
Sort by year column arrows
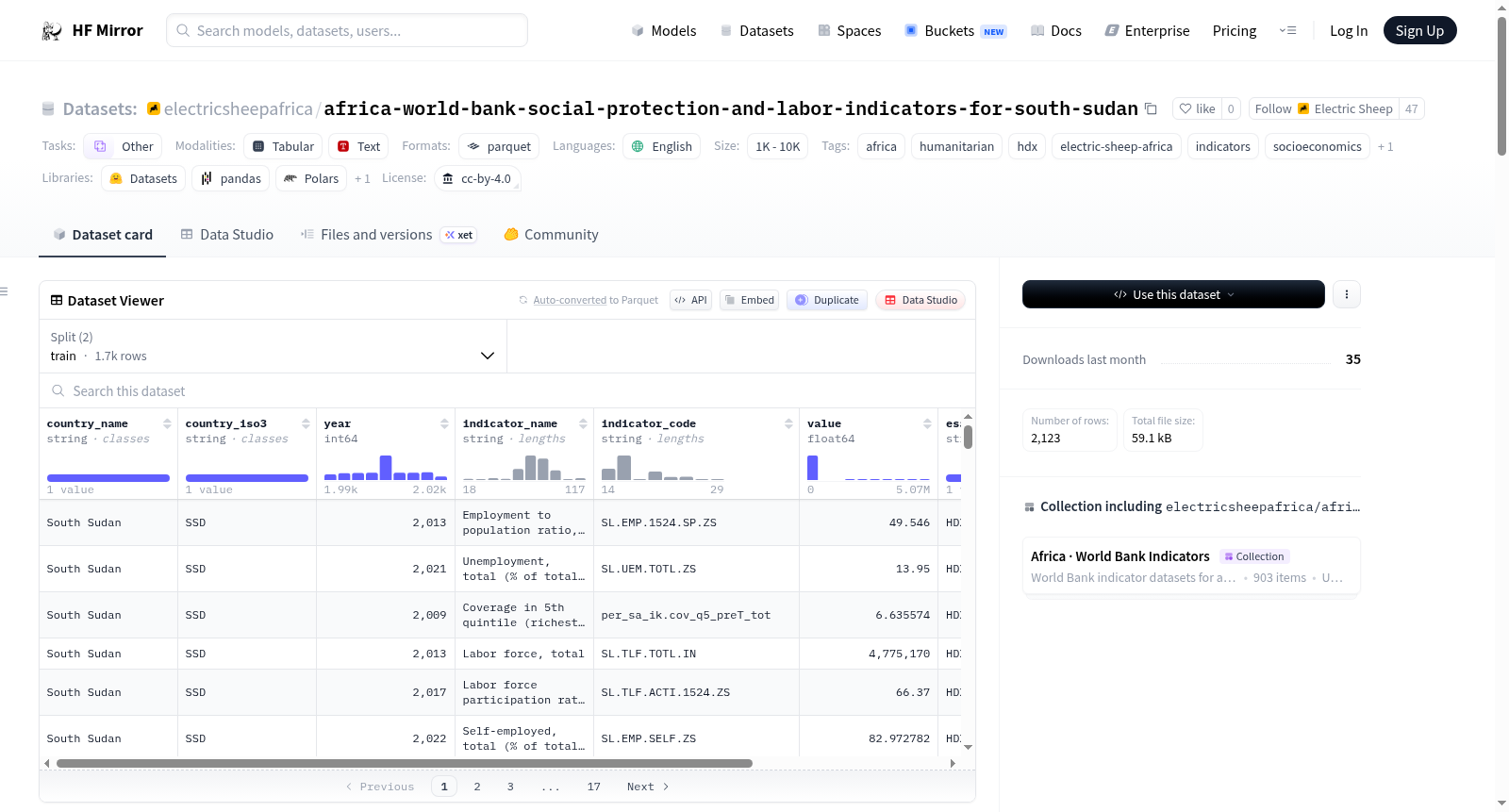444,423
